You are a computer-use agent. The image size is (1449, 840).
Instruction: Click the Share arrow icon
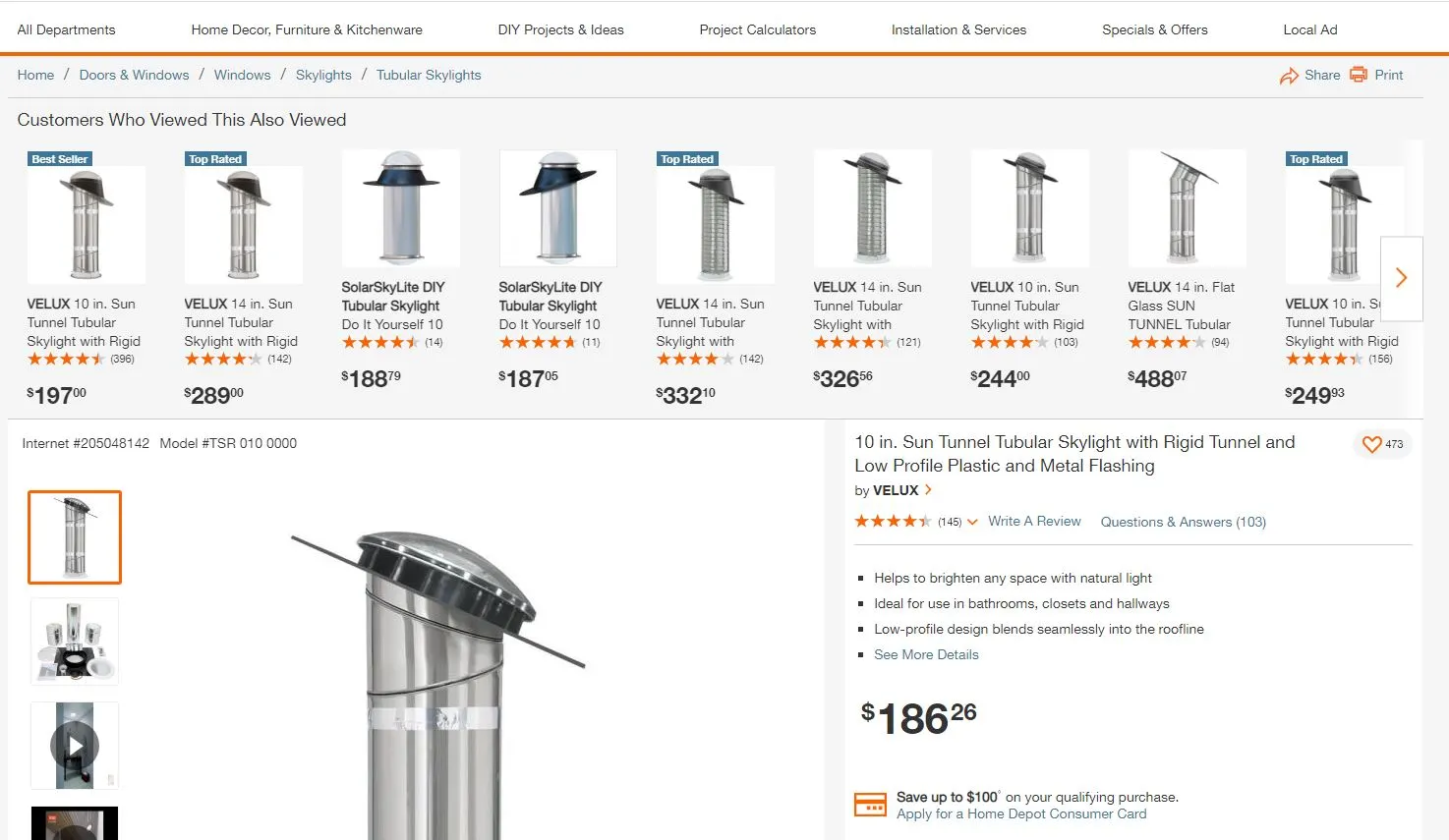(x=1289, y=76)
